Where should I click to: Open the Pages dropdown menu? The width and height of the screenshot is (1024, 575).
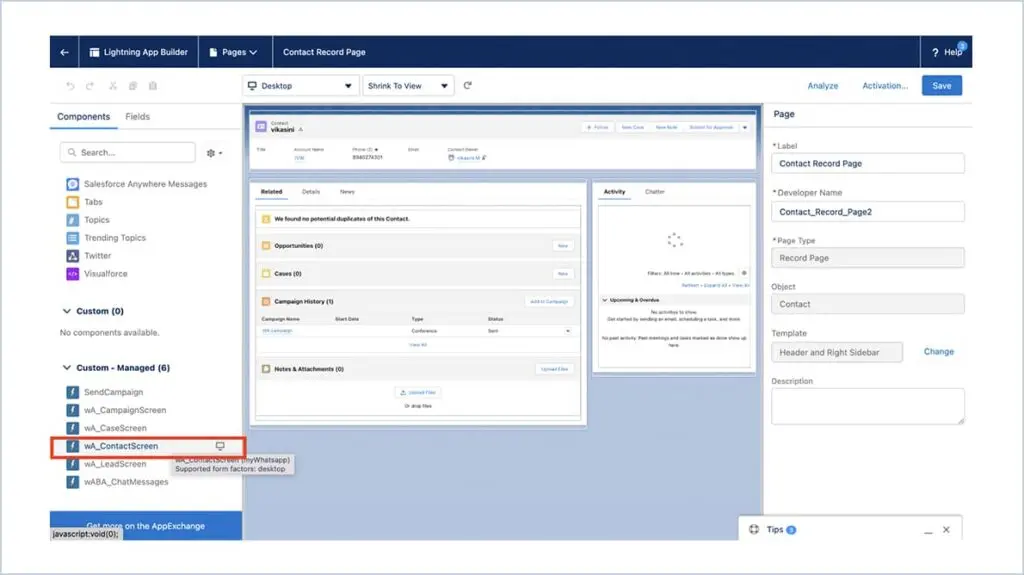(233, 52)
